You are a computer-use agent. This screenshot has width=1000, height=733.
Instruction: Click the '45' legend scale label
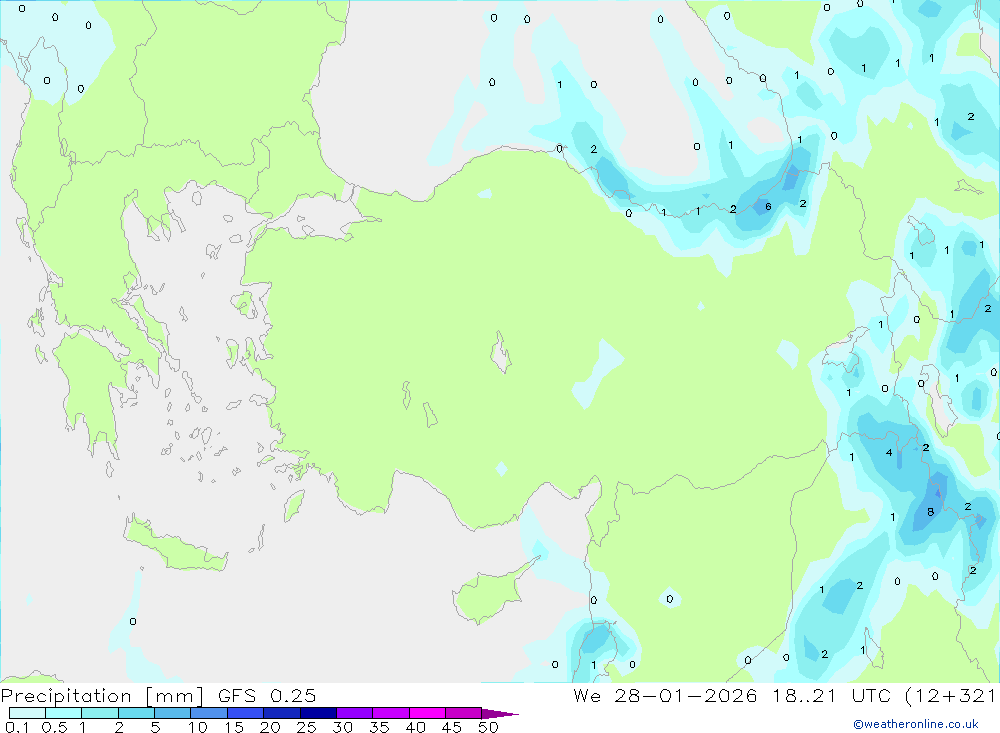click(x=452, y=727)
